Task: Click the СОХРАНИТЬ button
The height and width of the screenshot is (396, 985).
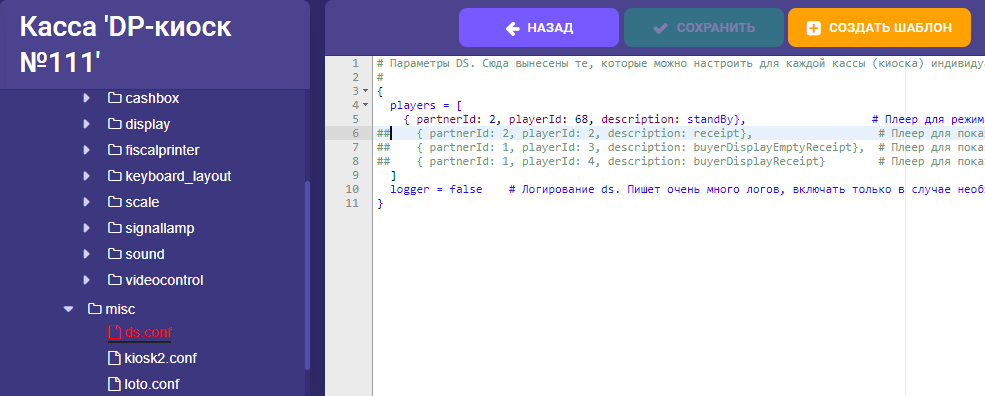Action: [704, 28]
